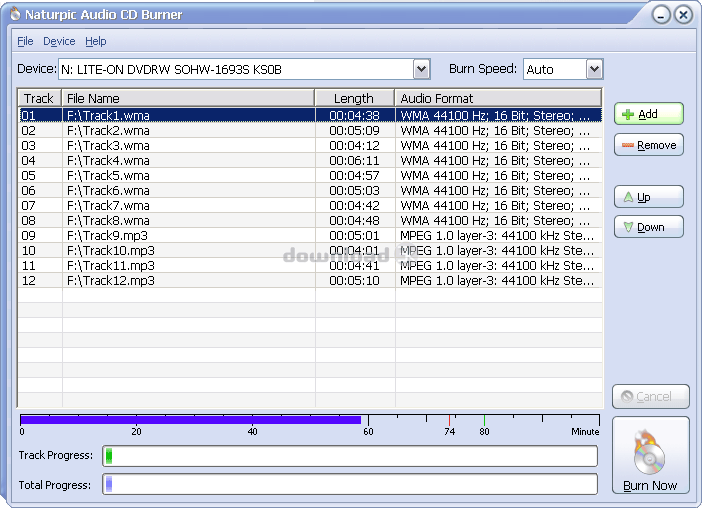This screenshot has width=702, height=508.
Task: Open the Help menu
Action: point(96,41)
